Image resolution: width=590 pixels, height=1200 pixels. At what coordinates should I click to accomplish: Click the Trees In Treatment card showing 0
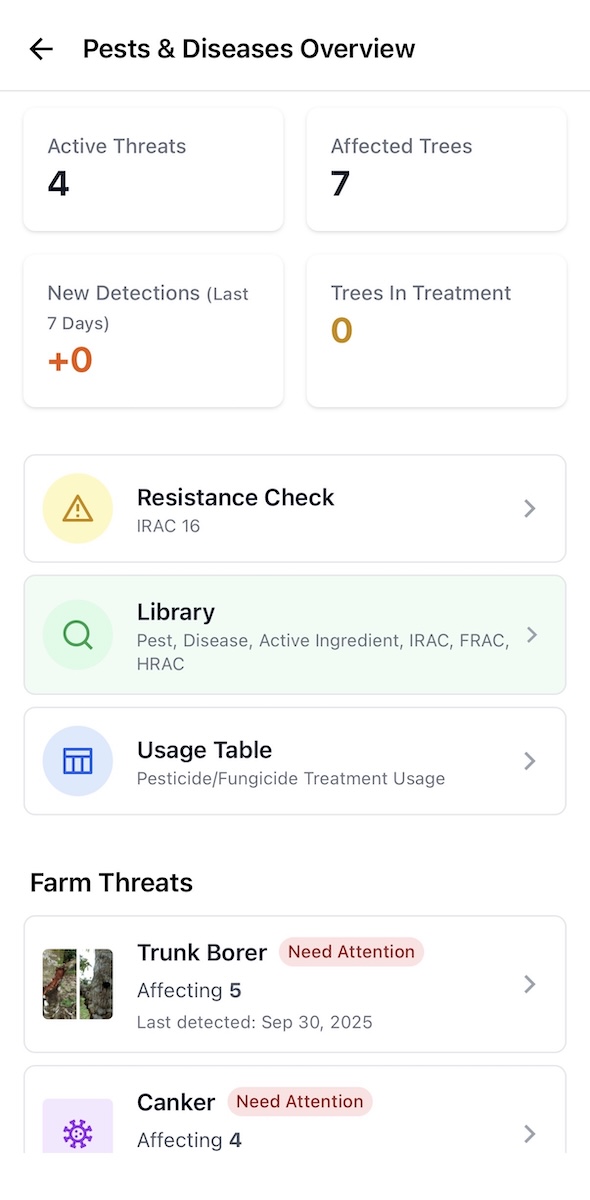[x=436, y=330]
